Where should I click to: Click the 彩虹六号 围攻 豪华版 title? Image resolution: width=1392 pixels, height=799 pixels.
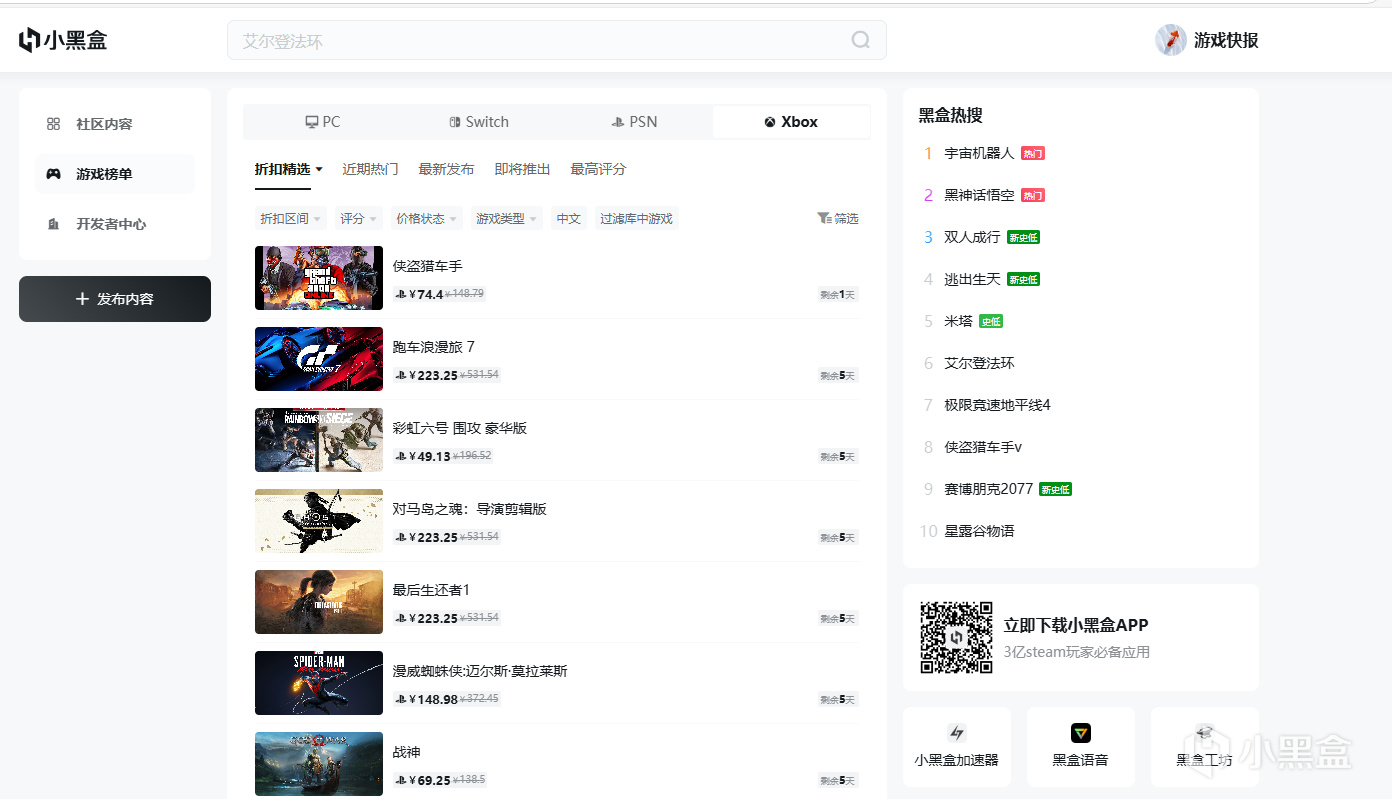tap(460, 428)
